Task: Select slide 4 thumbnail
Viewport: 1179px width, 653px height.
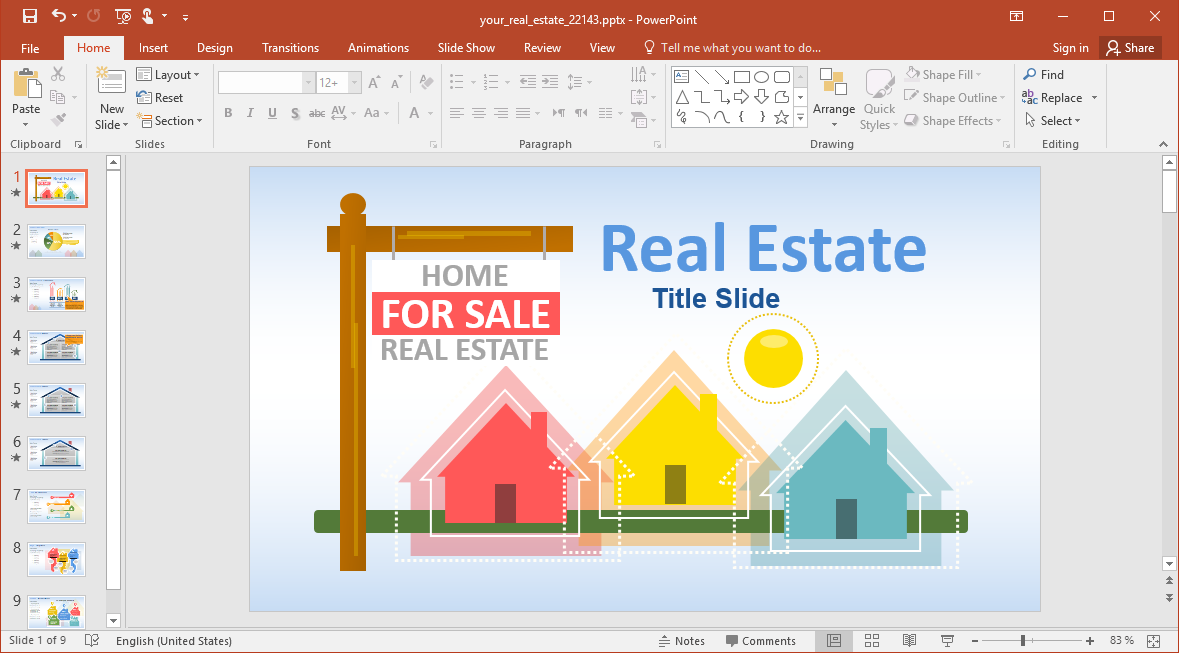Action: 56,348
